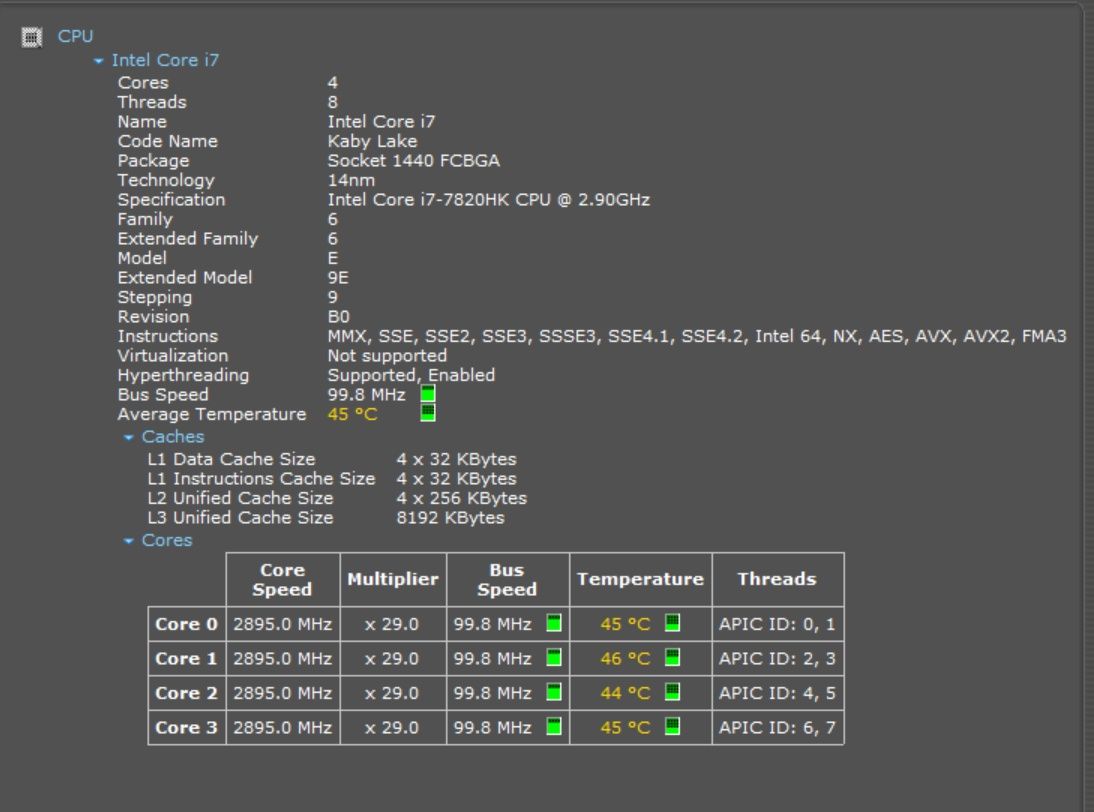Select the Core 1 row header

[x=186, y=659]
